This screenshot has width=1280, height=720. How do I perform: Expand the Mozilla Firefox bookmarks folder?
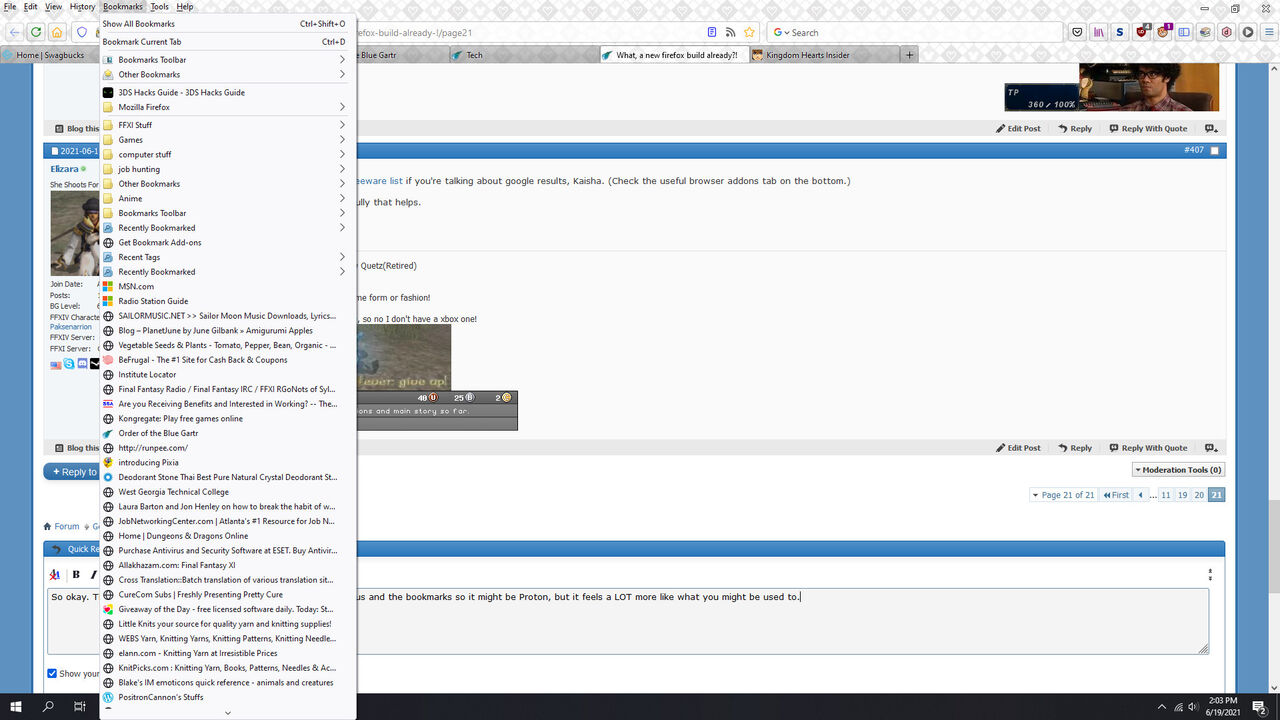coord(228,107)
